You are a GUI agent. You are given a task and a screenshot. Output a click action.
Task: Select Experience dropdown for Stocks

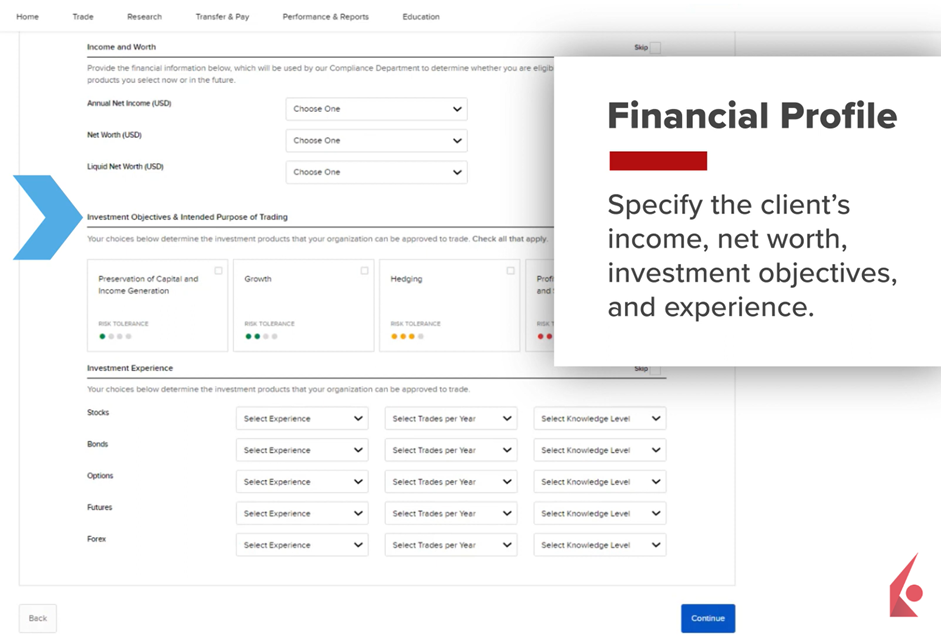(x=302, y=419)
